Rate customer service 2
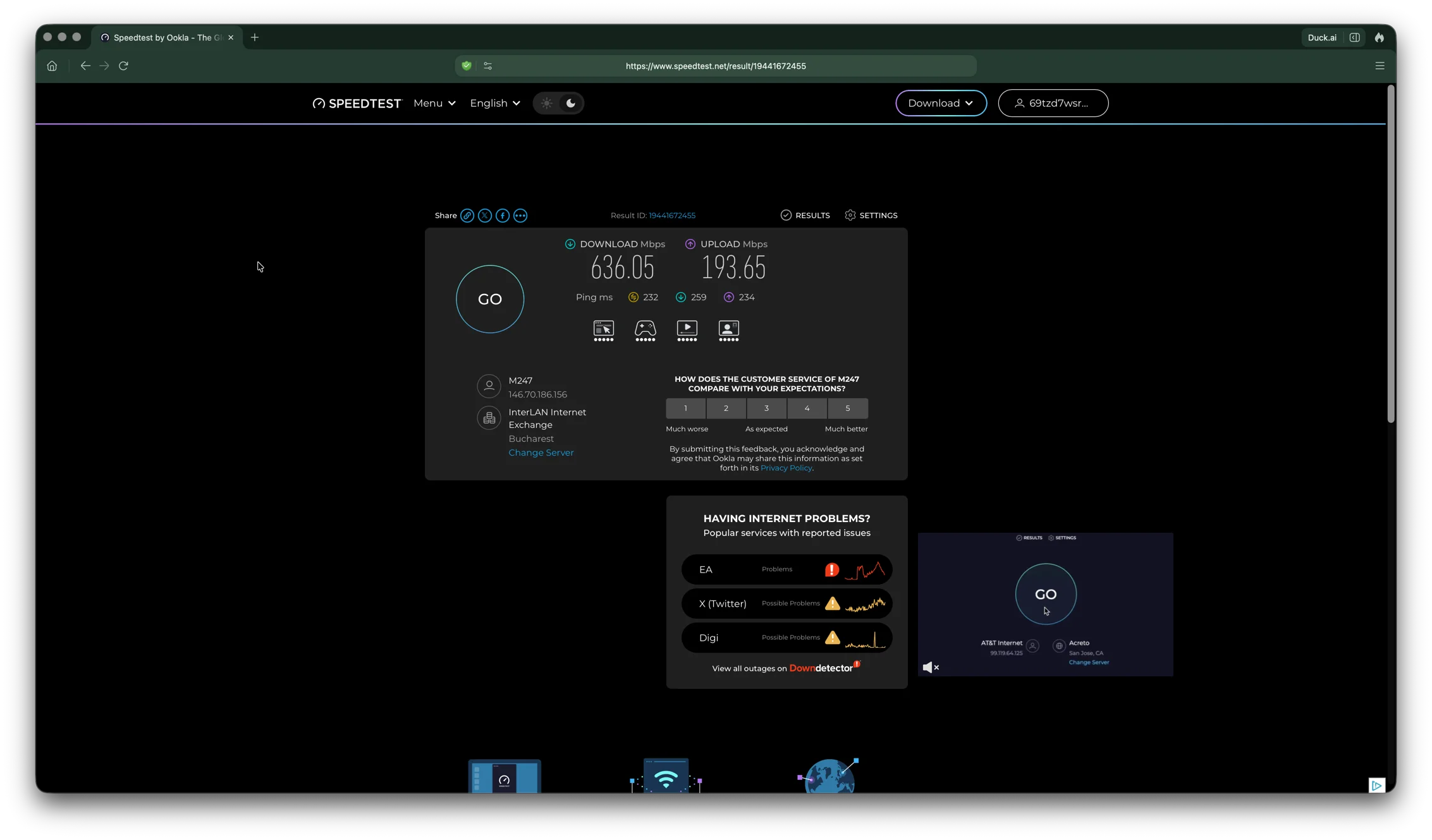Viewport: 1432px width, 840px height. (726, 408)
